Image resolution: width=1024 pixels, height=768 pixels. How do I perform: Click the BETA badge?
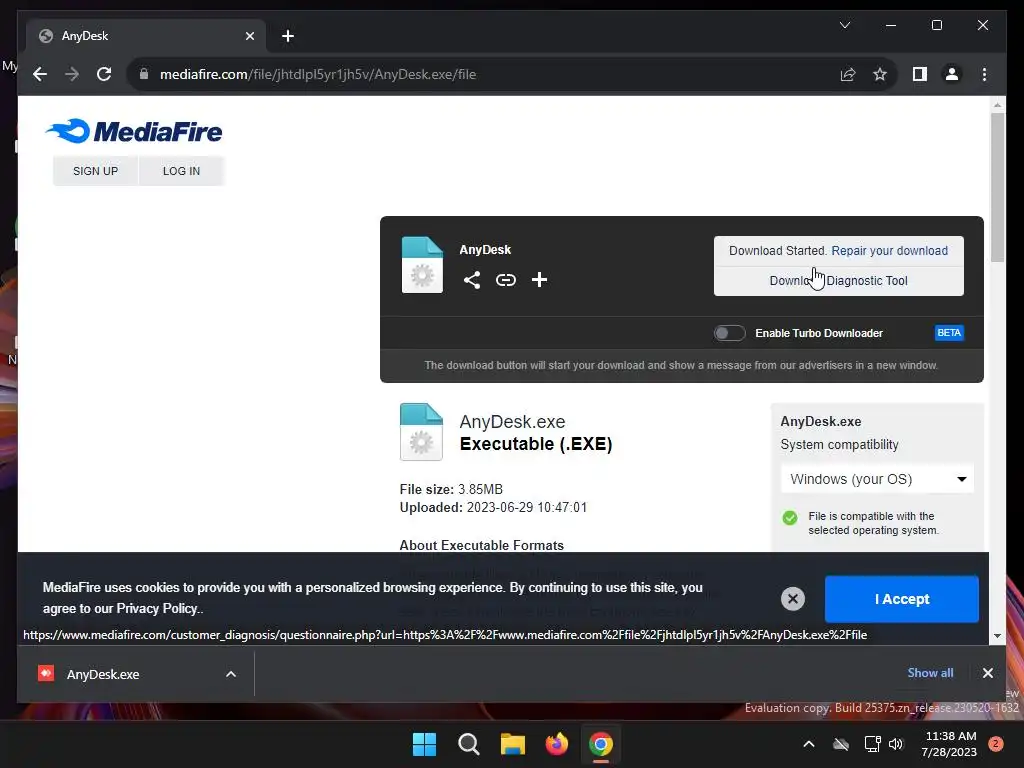[x=949, y=333]
